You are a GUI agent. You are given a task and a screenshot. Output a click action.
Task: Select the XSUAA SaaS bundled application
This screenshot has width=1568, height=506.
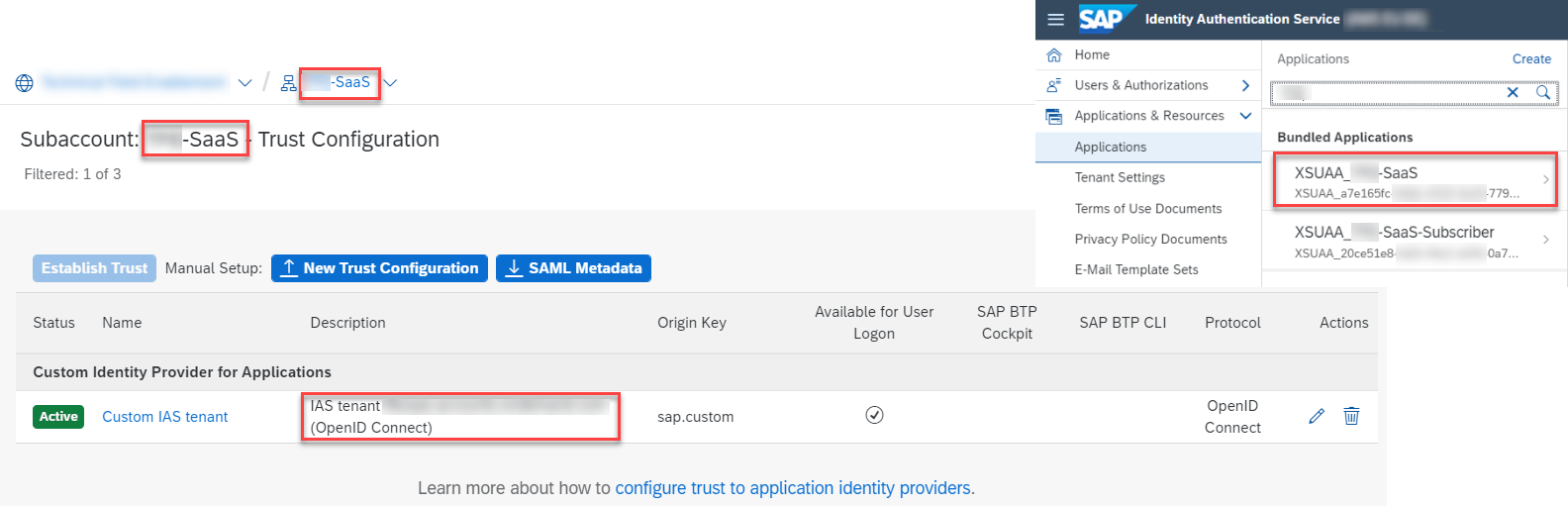[x=1415, y=179]
